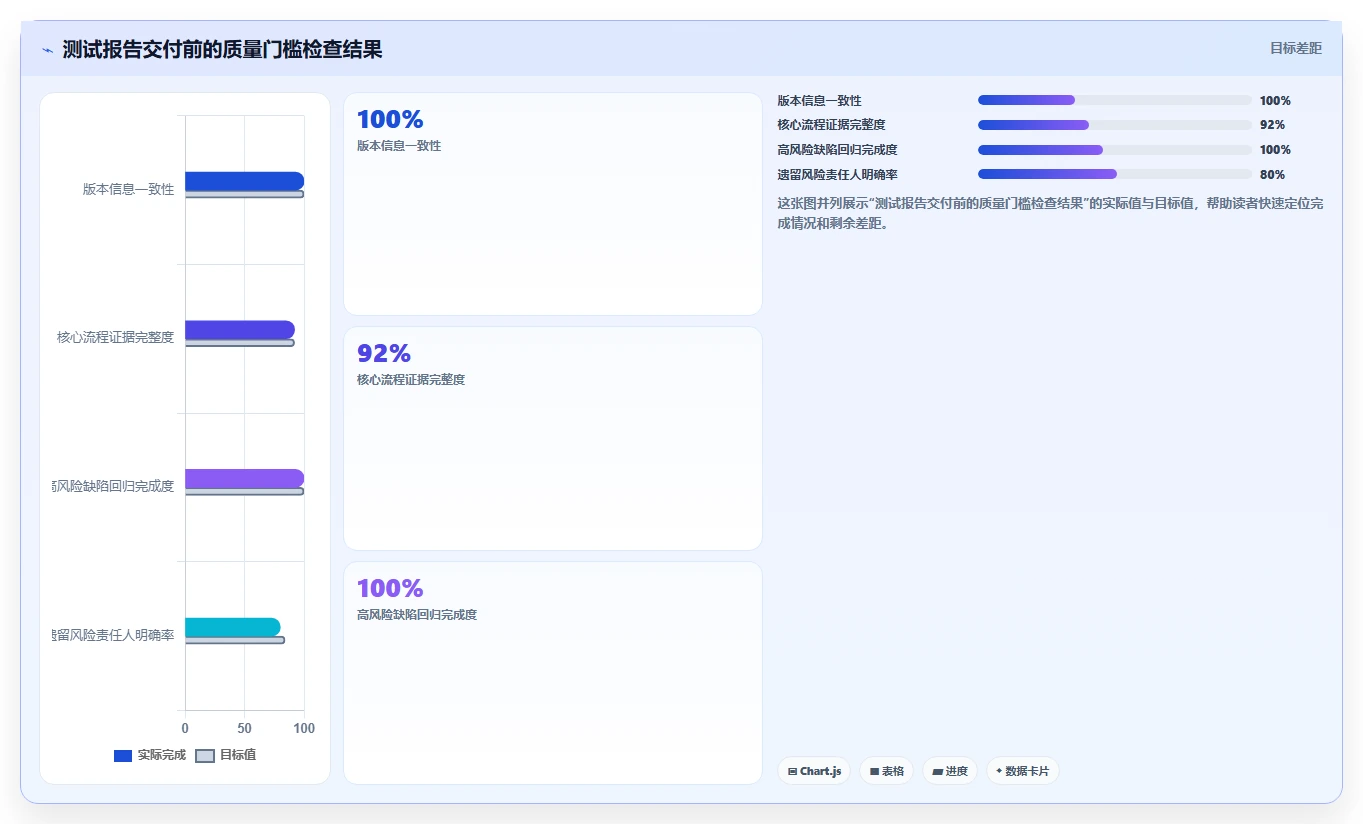Open the 核心流程证据完整度 92% data card

coord(553,438)
